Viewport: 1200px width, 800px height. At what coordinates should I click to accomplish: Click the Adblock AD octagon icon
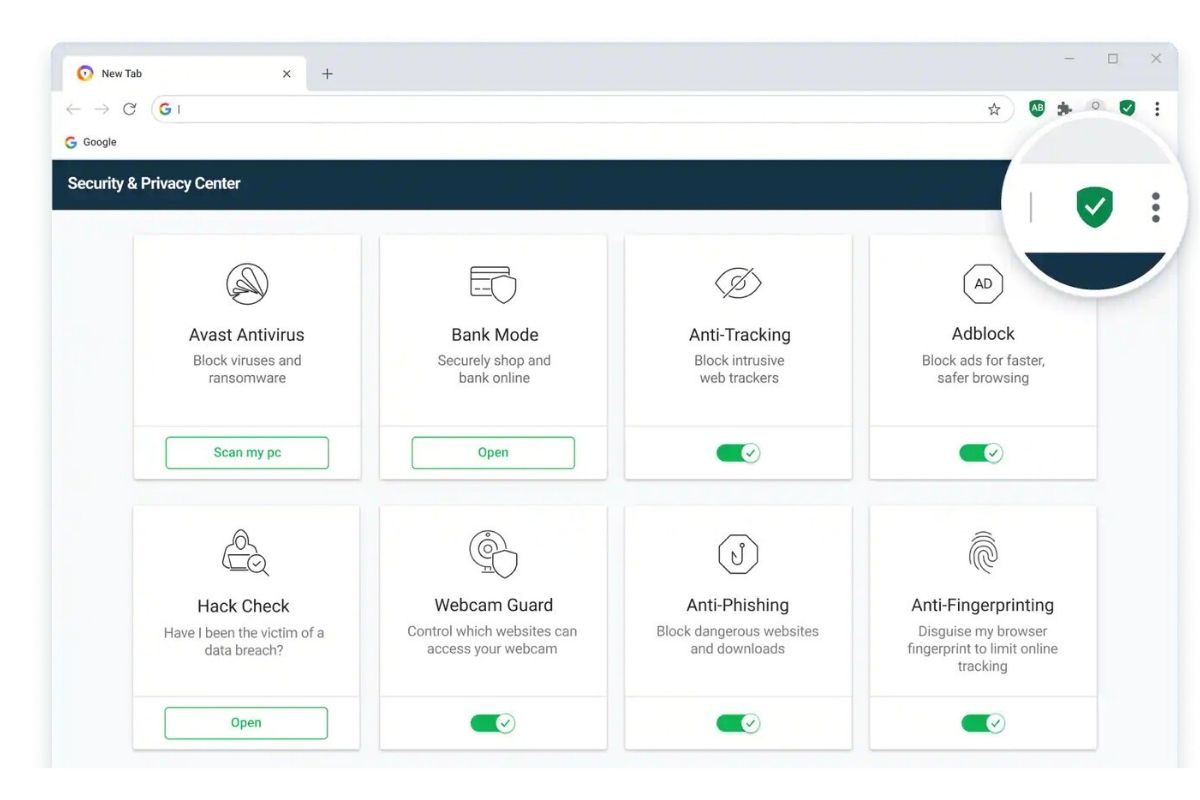983,284
